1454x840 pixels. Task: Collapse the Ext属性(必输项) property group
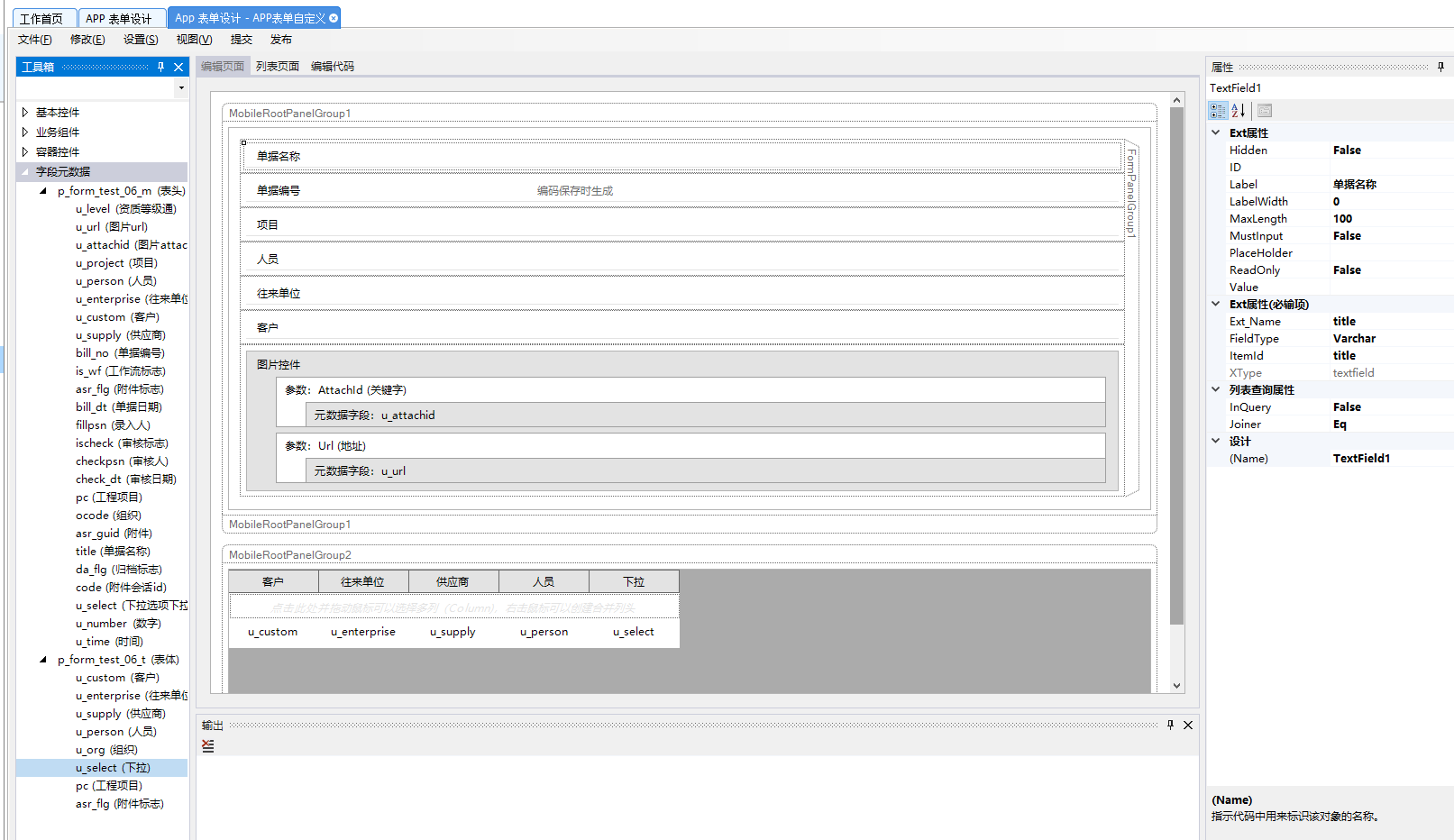click(1216, 304)
